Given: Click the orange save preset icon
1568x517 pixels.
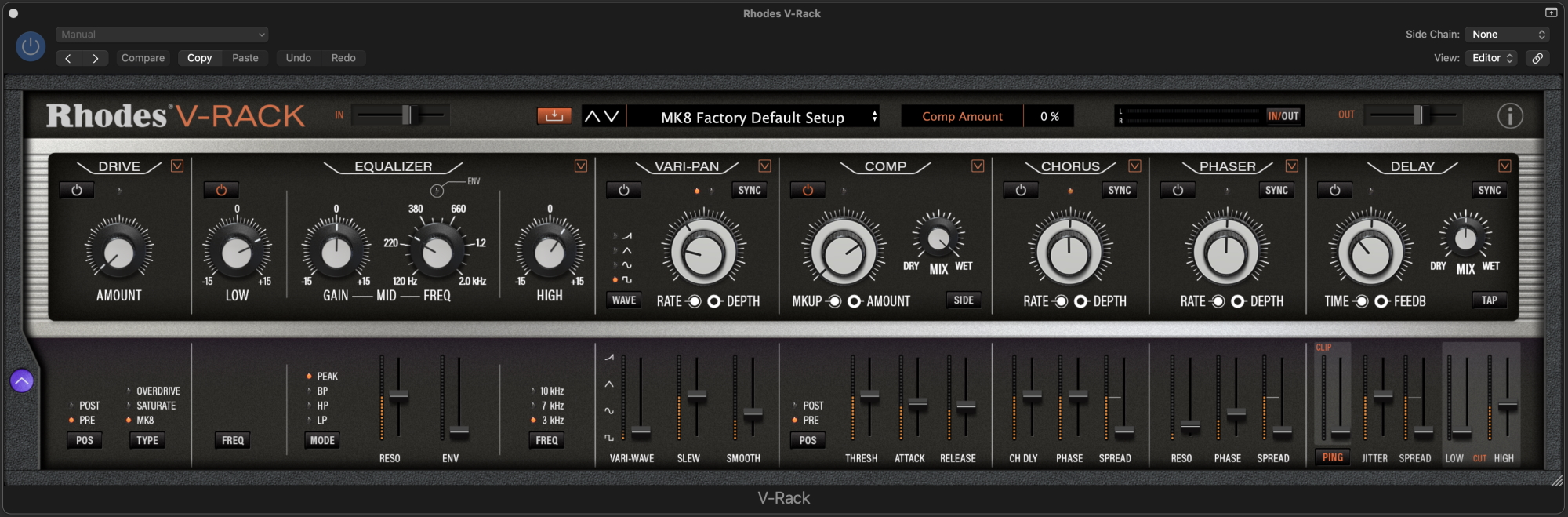Looking at the screenshot, I should (x=554, y=116).
